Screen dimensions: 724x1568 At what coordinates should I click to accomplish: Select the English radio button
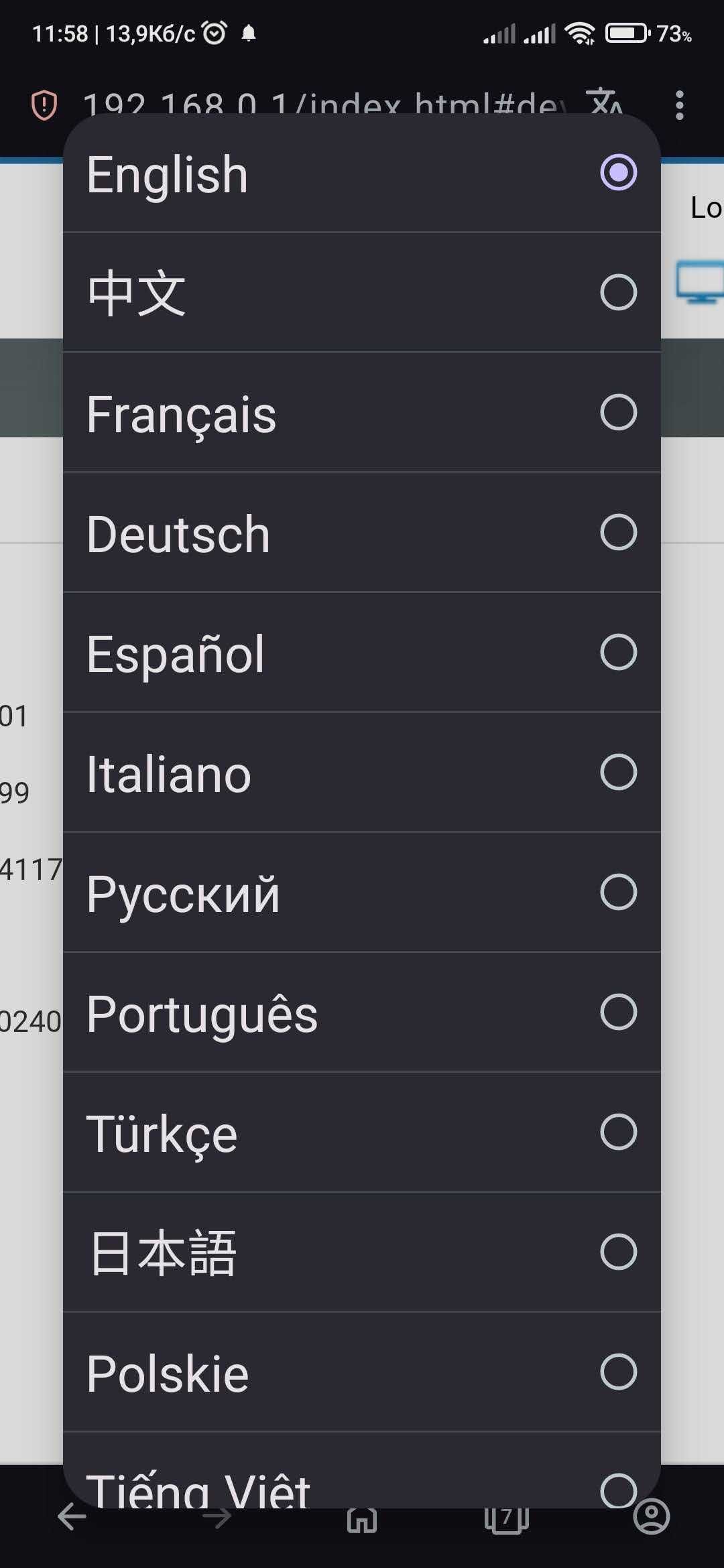point(618,172)
